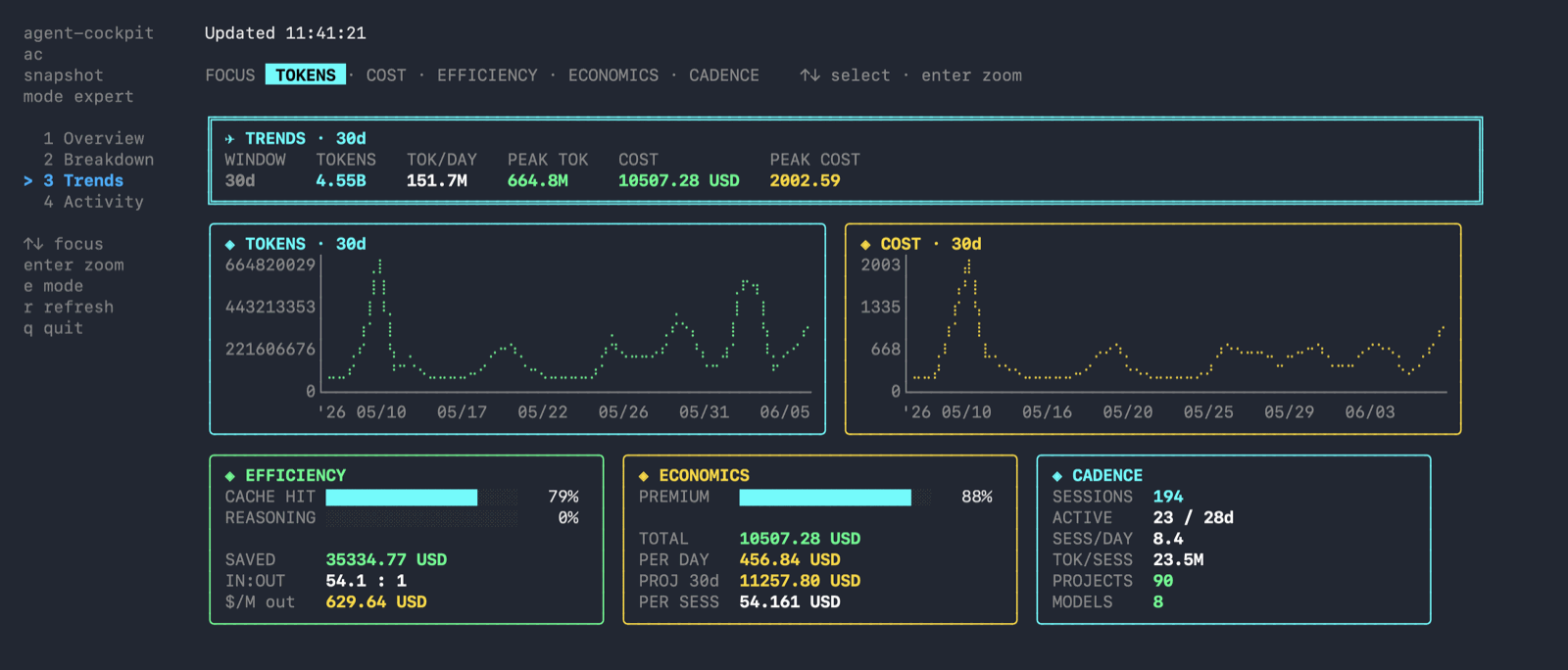
Task: Click the 'q quit' shortcut hint
Action: click(x=53, y=328)
